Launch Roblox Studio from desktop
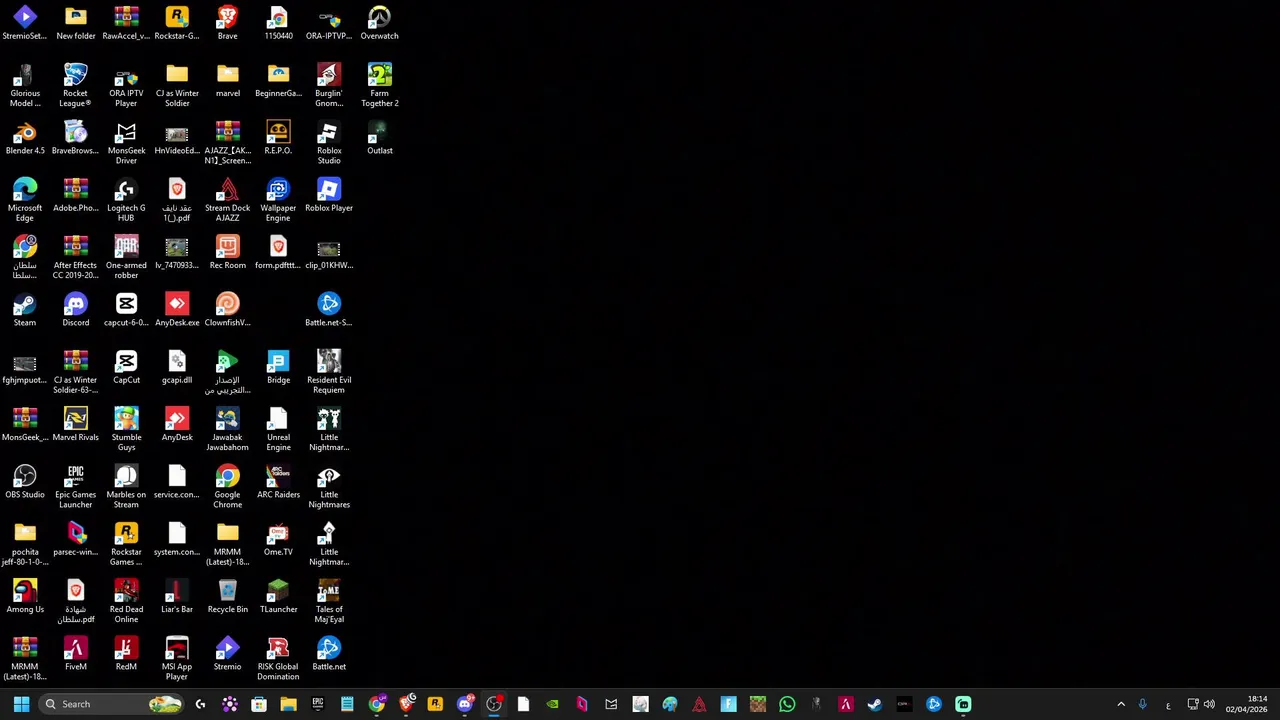Viewport: 1280px width, 720px height. pyautogui.click(x=329, y=143)
